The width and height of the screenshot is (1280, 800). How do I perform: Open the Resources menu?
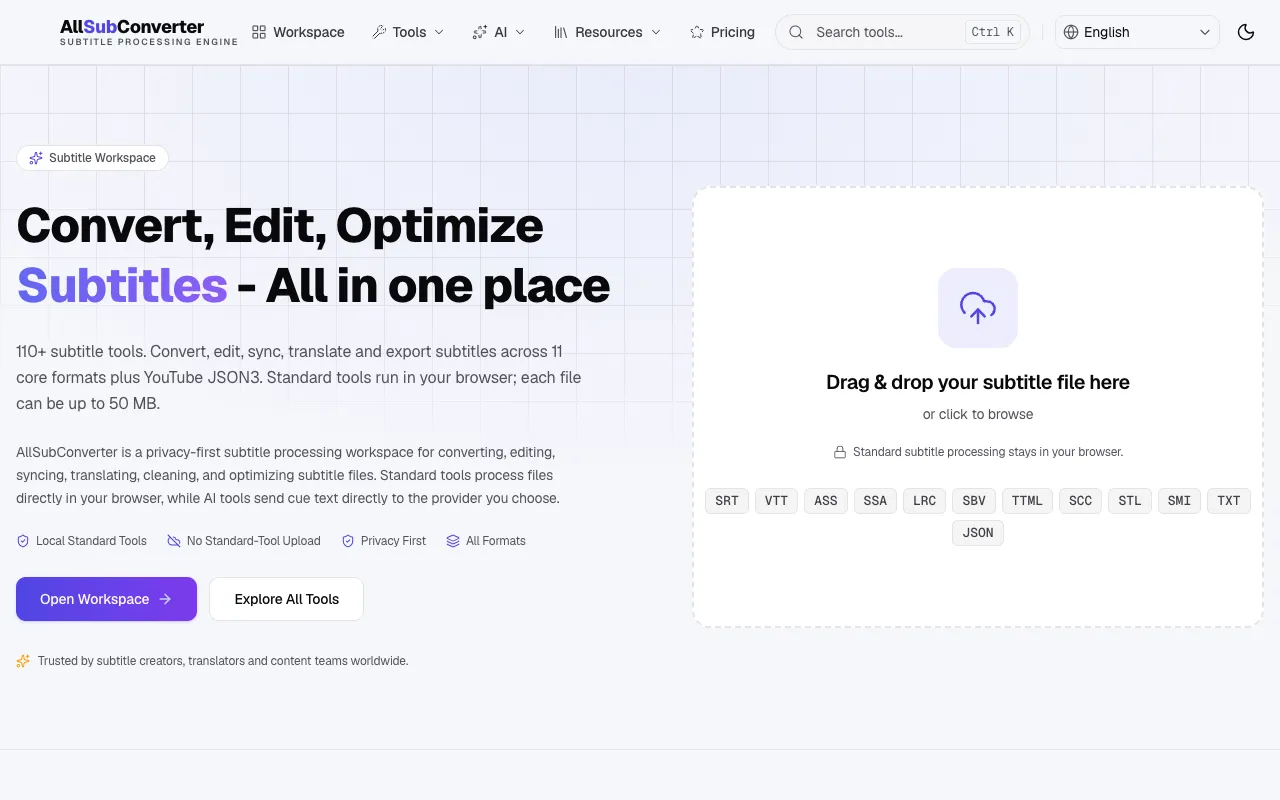coord(607,32)
